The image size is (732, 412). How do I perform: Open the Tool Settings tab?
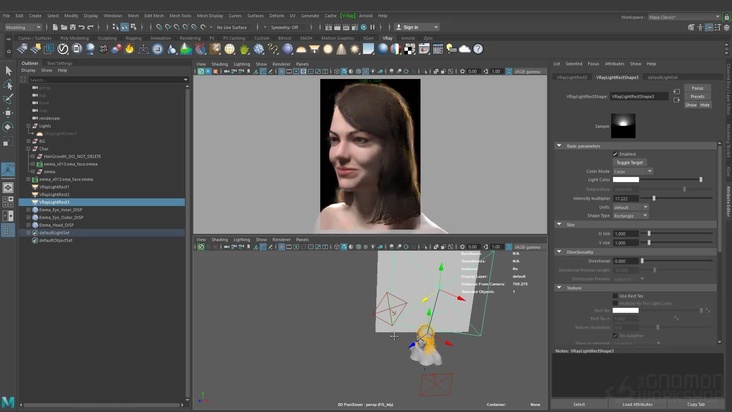(60, 63)
